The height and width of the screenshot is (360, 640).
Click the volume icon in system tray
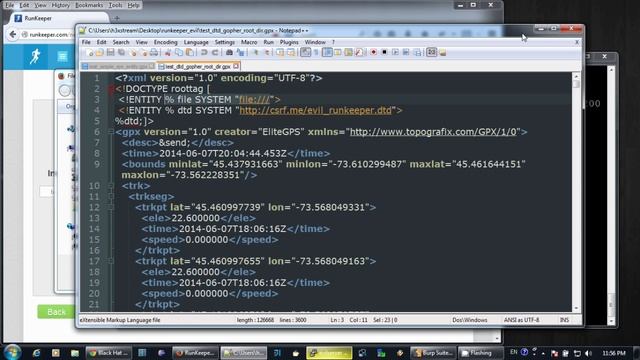[x=588, y=353]
